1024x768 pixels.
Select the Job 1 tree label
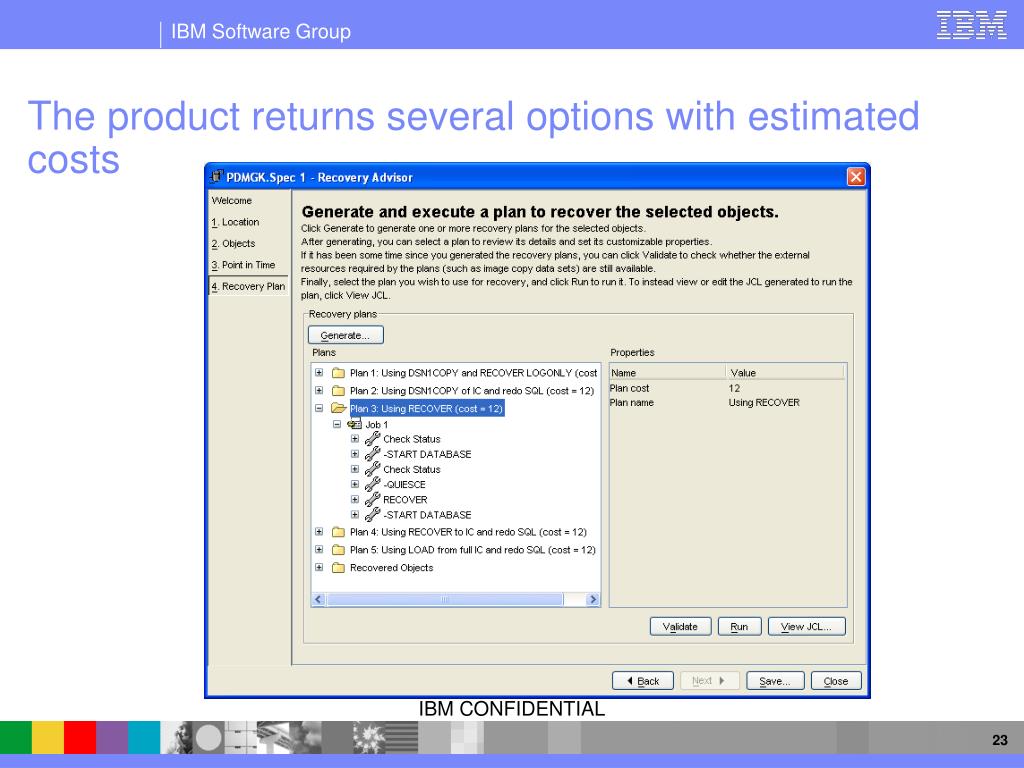[377, 424]
